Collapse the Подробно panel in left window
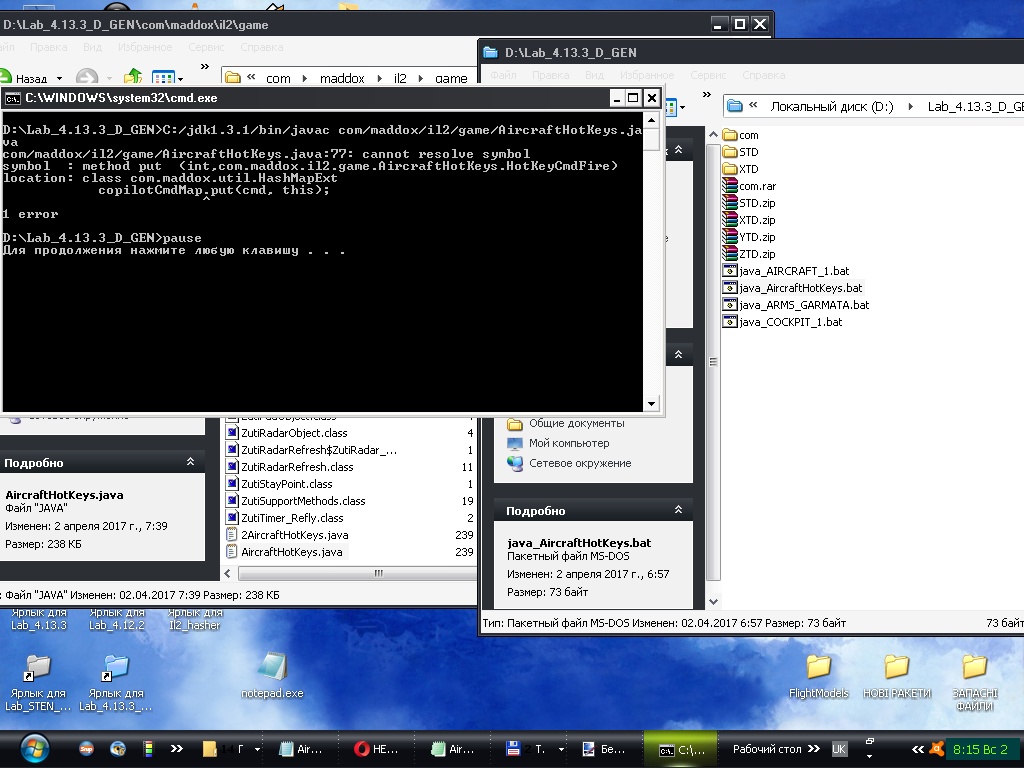The width and height of the screenshot is (1024, 768). (x=190, y=463)
